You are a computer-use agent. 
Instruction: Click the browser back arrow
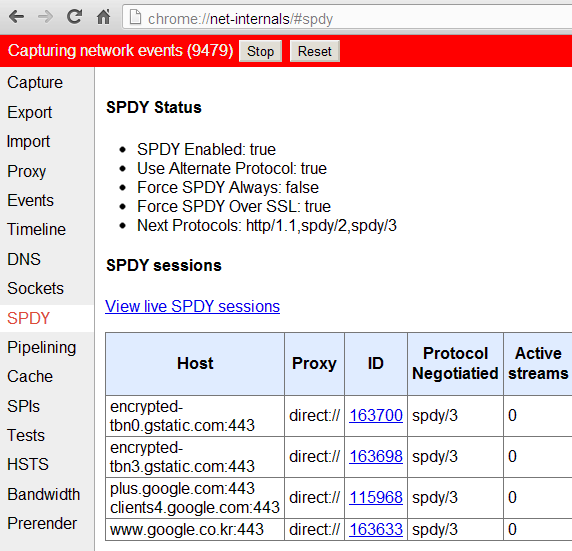pos(16,17)
